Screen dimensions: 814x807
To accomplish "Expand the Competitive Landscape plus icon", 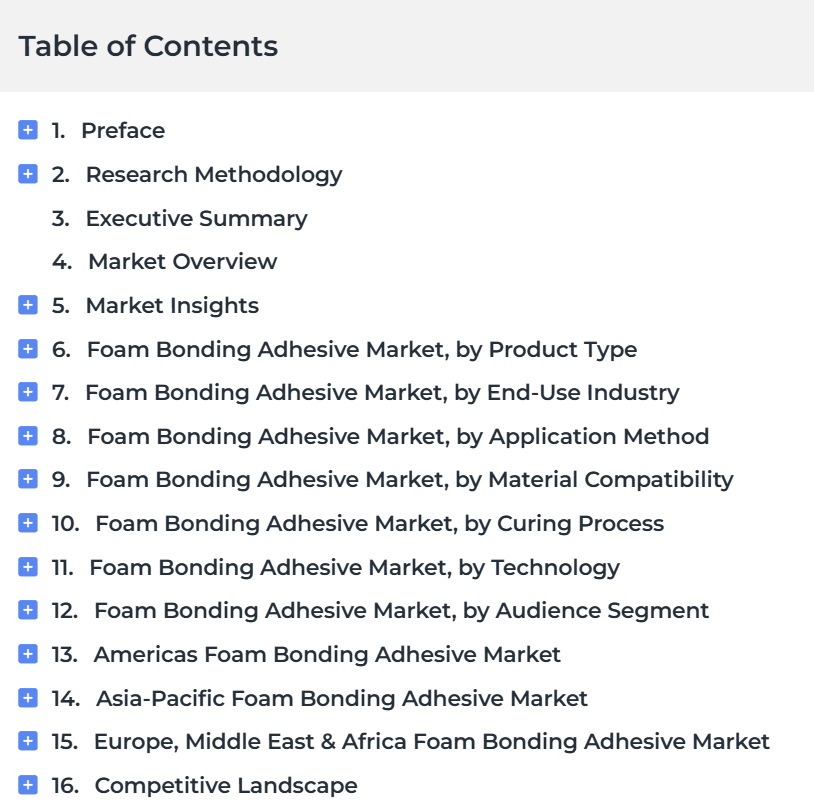I will click(x=28, y=785).
